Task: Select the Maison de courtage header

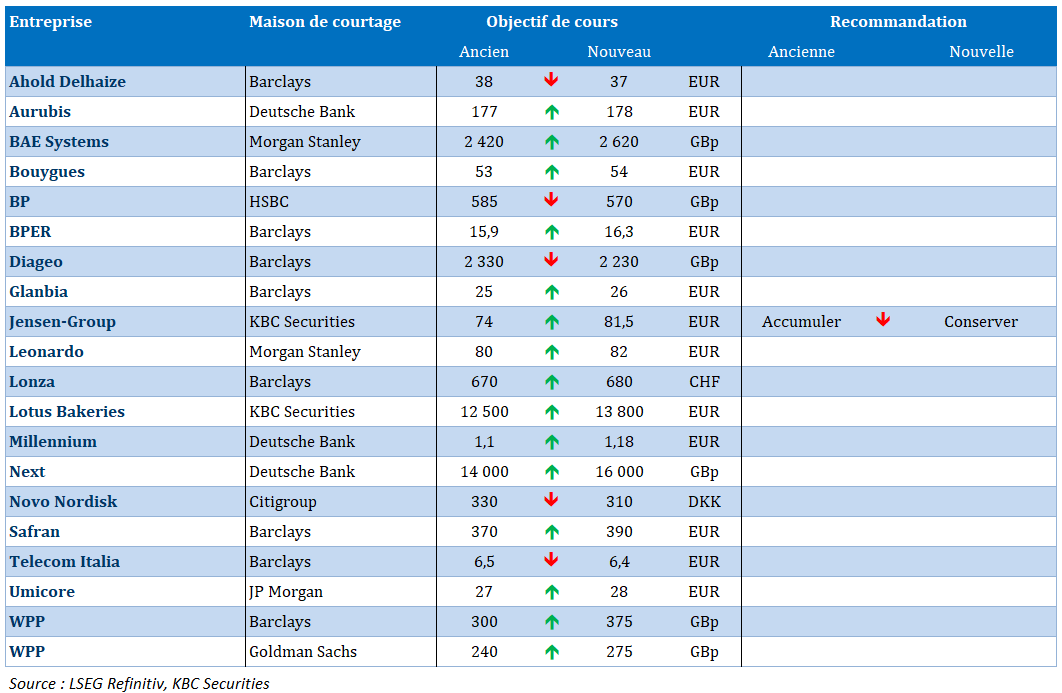Action: pos(325,22)
